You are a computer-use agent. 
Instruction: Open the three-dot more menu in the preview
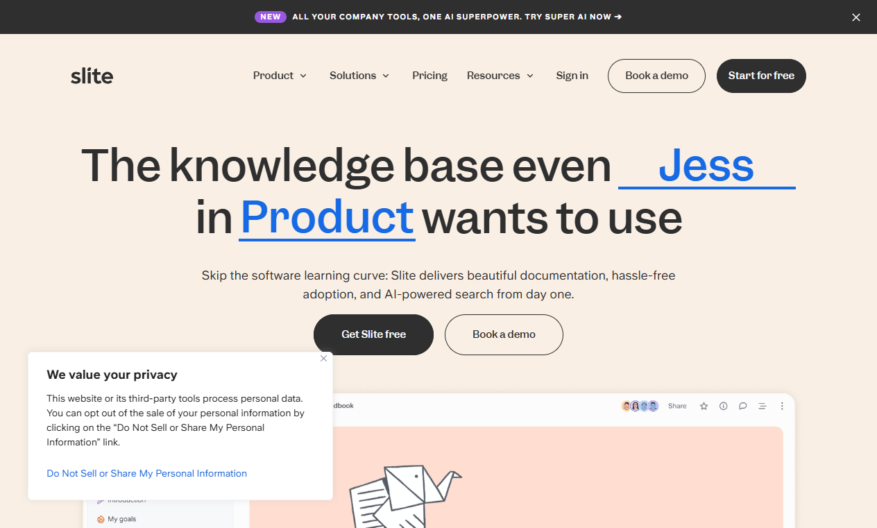(x=782, y=406)
